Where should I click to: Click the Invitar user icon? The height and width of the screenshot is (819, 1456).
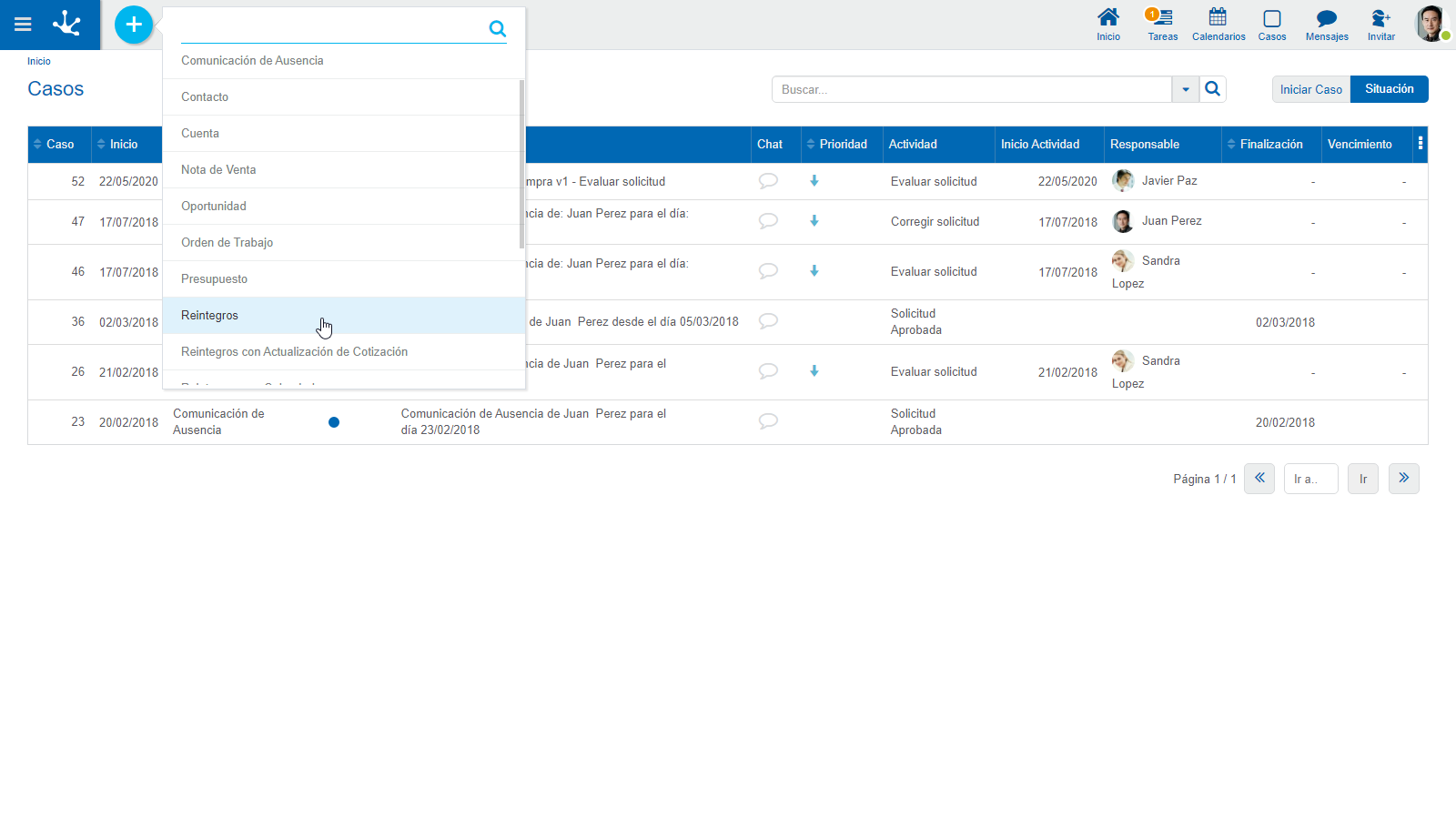click(x=1380, y=25)
